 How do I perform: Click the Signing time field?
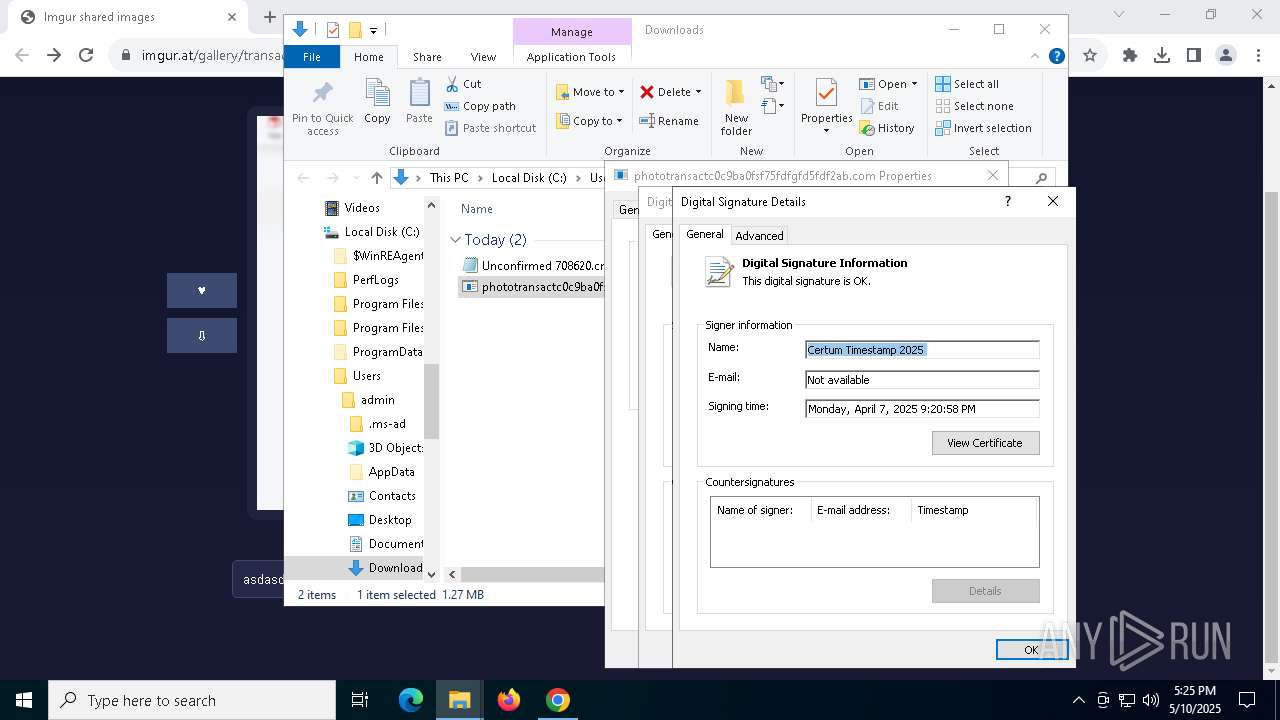coord(922,409)
